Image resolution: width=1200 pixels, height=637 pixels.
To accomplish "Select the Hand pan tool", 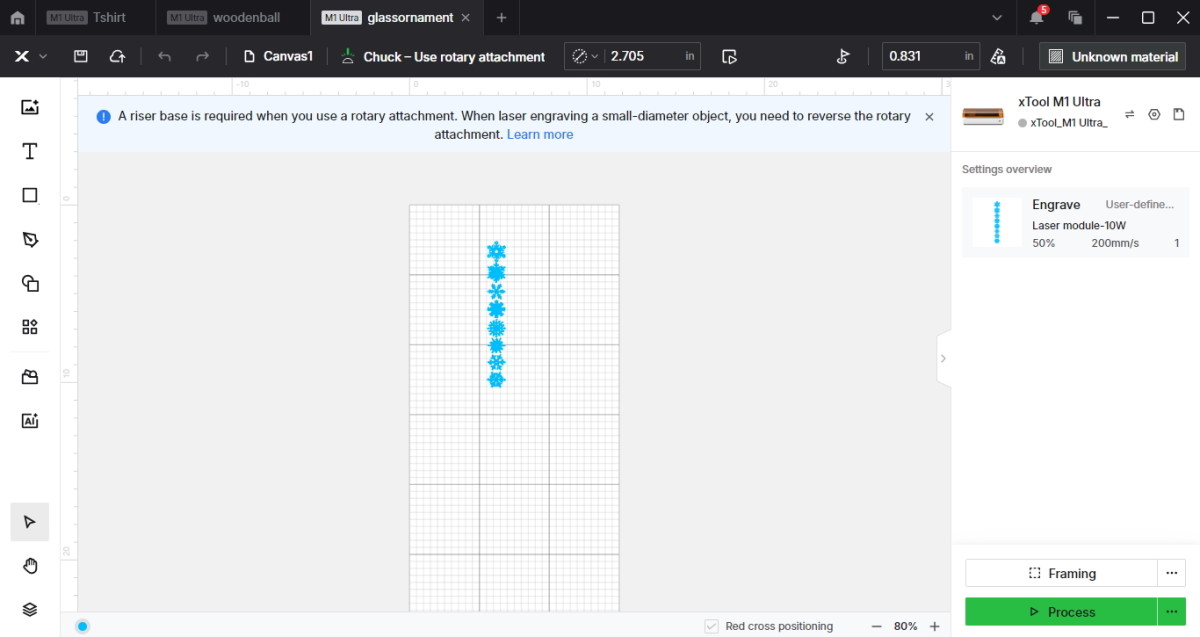I will coord(30,566).
